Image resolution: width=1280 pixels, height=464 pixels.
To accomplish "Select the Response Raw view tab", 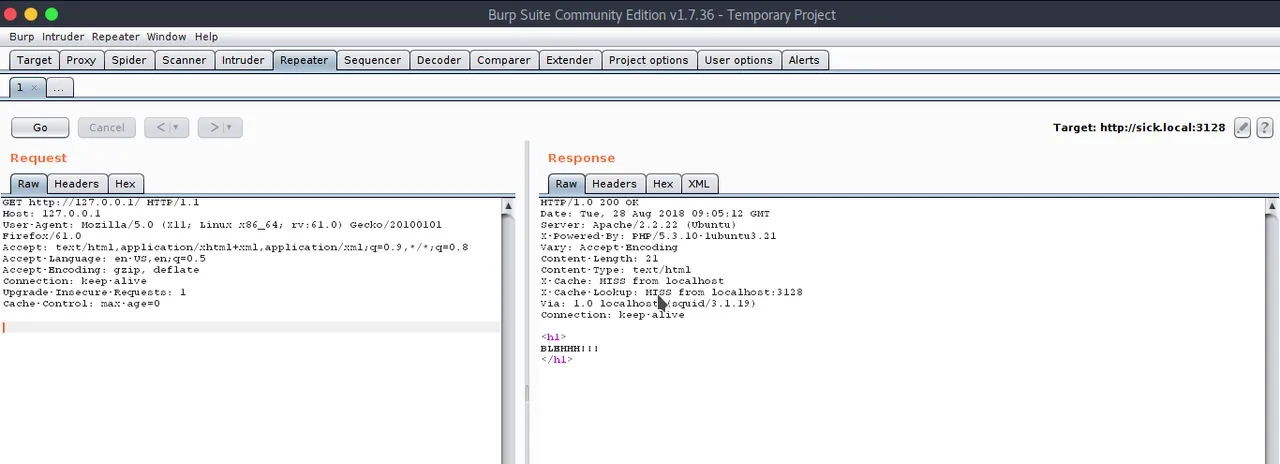I will (566, 184).
